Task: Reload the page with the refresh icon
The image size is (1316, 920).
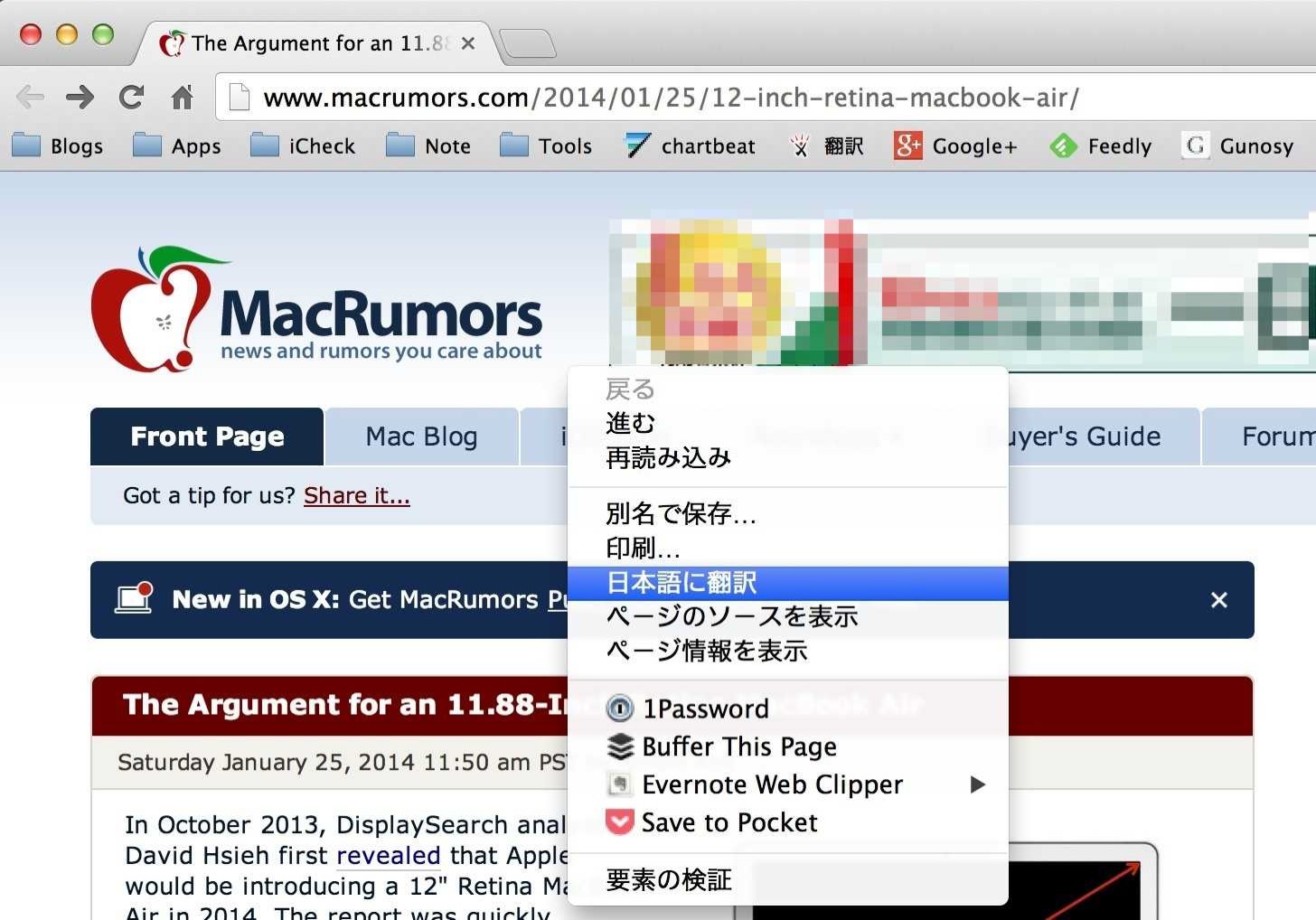Action: (132, 97)
